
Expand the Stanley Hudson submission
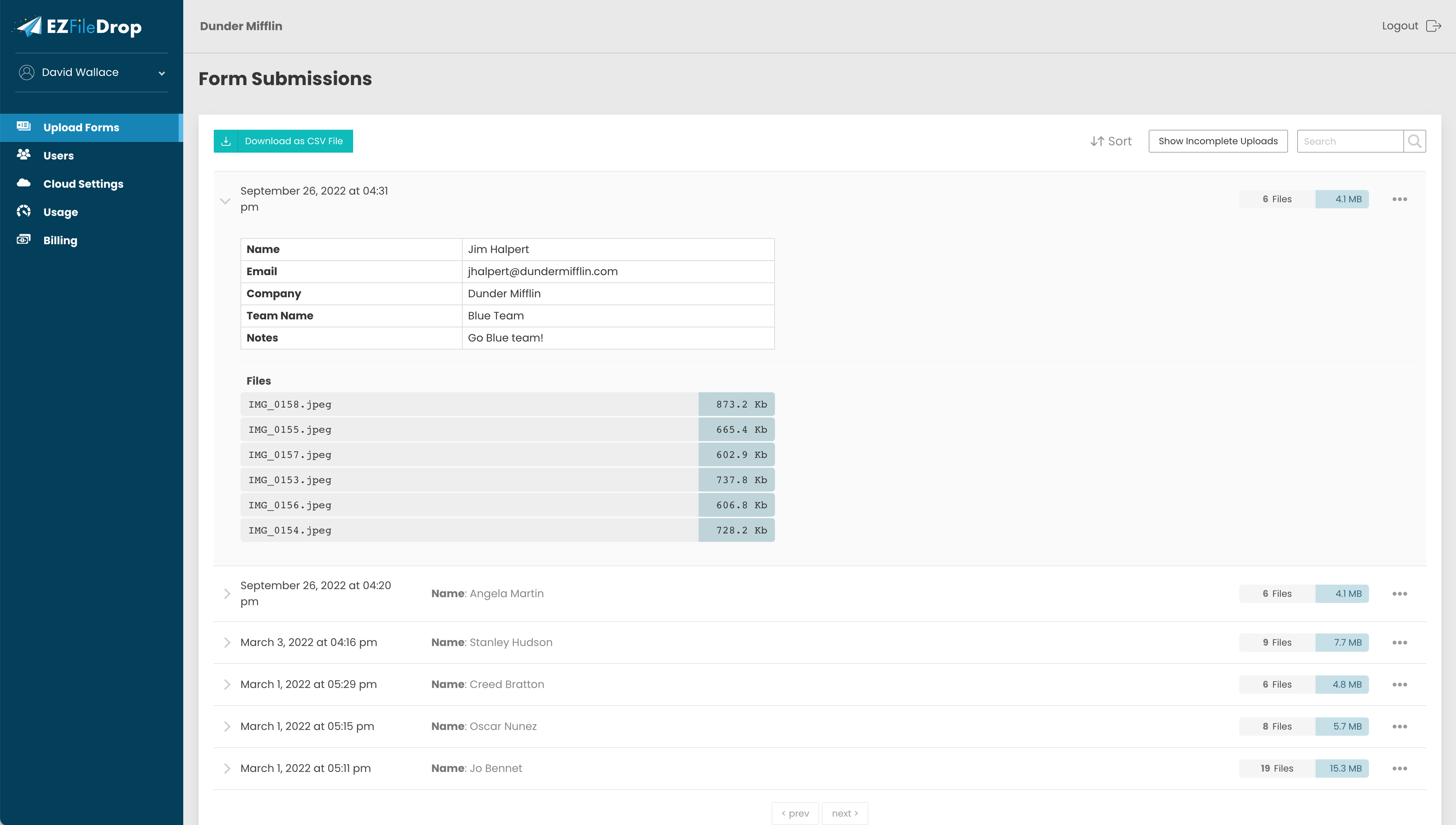(227, 642)
